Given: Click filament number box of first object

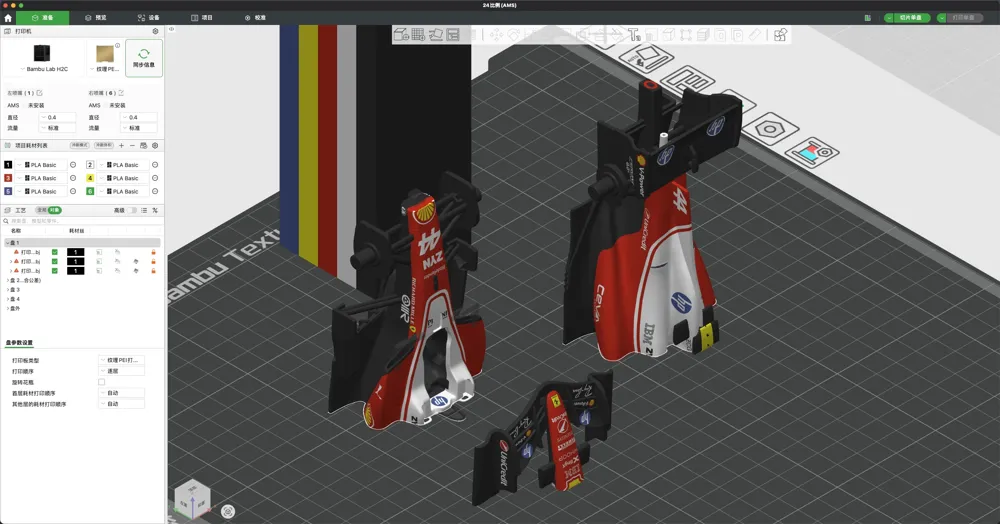Looking at the screenshot, I should (x=75, y=252).
